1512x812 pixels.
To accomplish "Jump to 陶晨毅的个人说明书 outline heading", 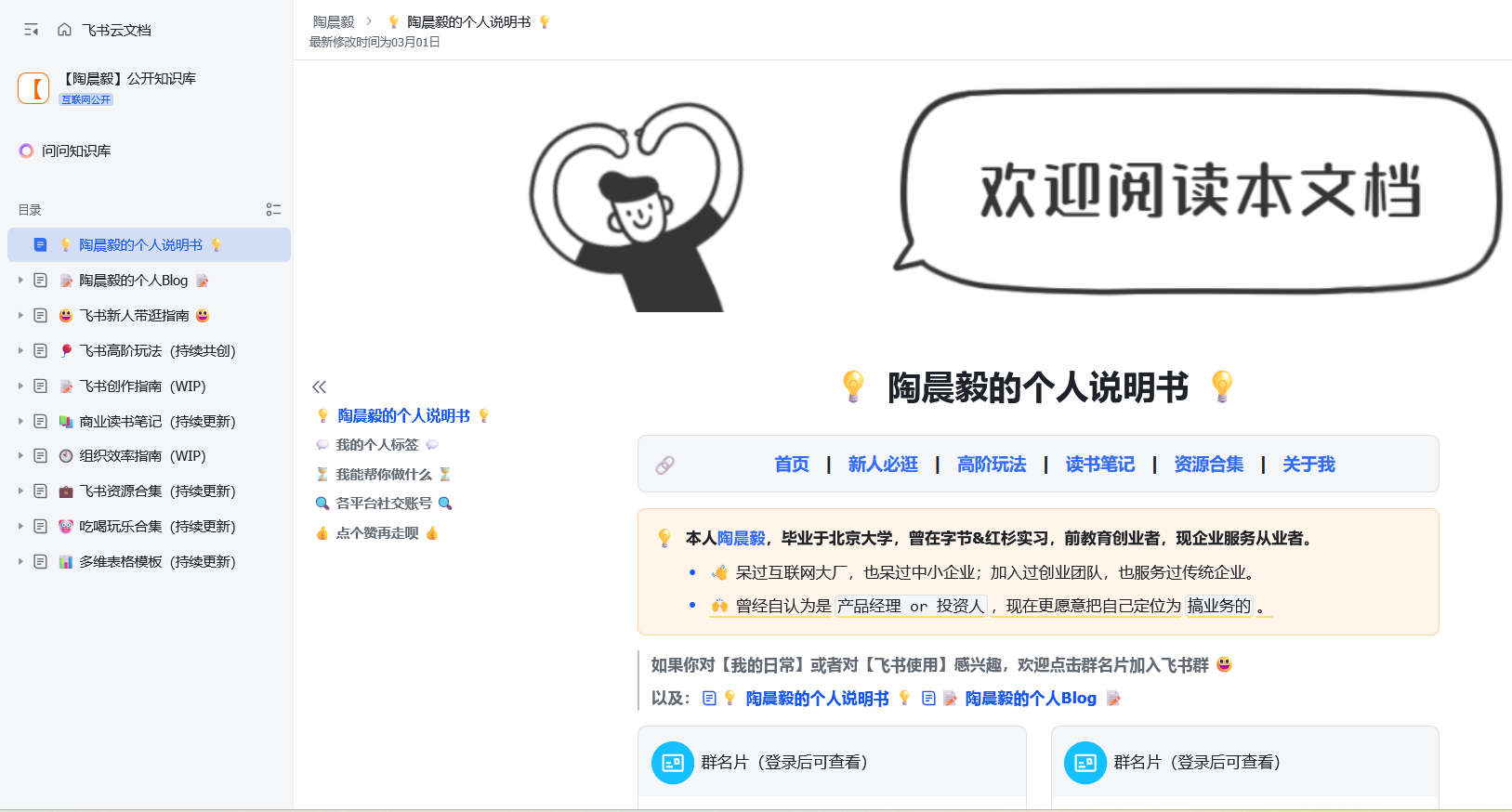I will [403, 416].
